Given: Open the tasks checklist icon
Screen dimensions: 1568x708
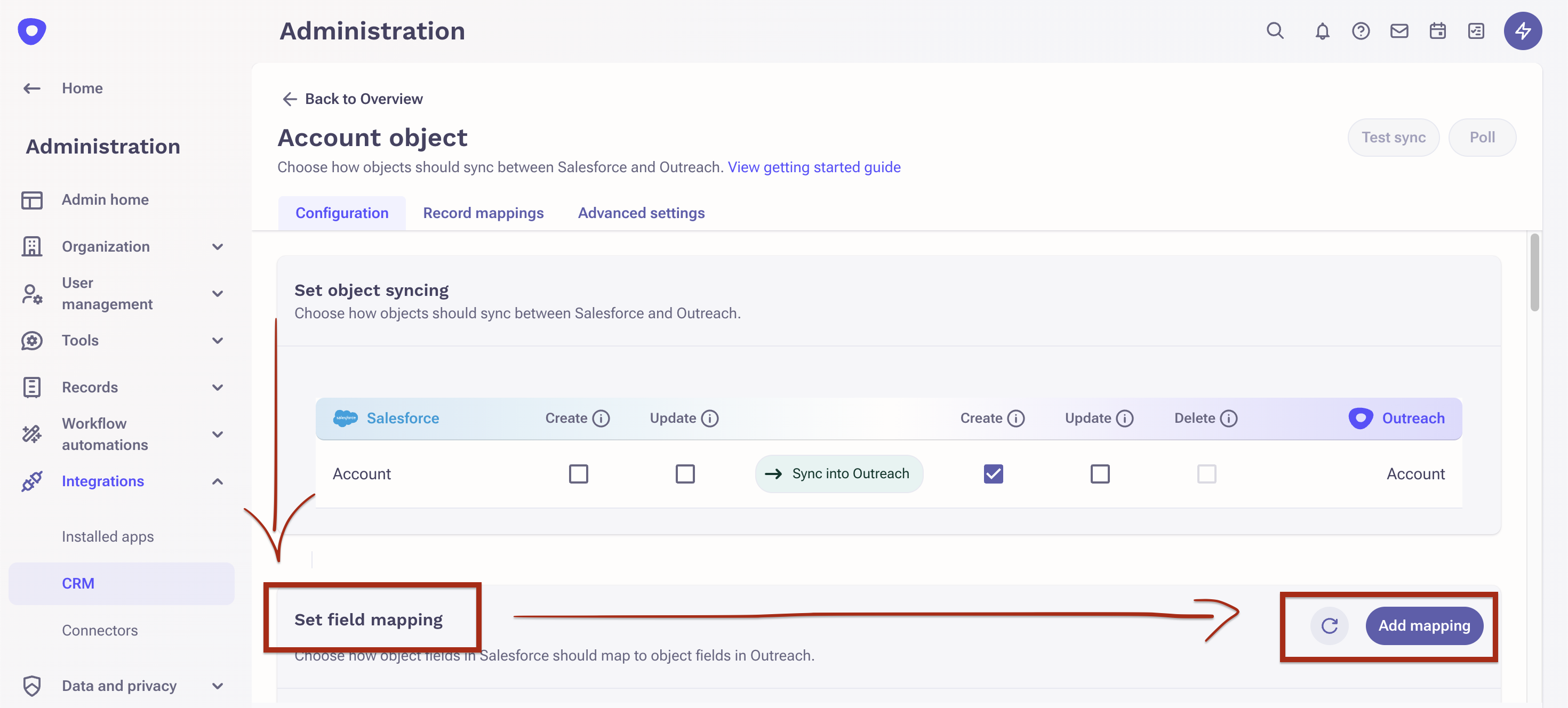Looking at the screenshot, I should [x=1476, y=31].
